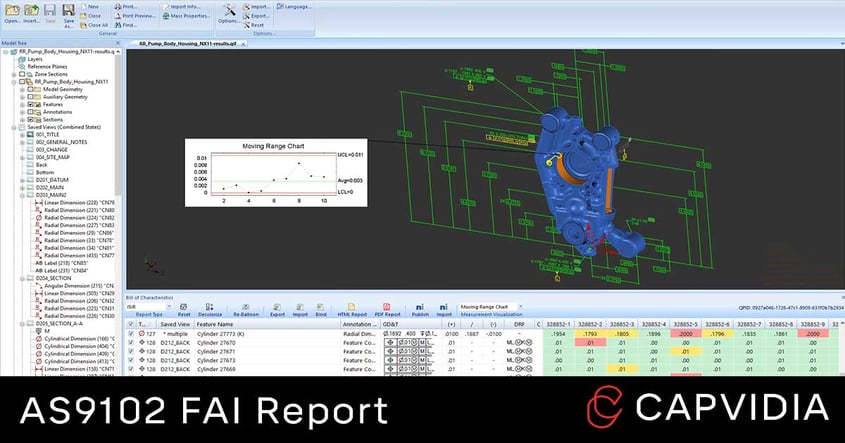This screenshot has width=845, height=443.
Task: Click the 328852-1 column header
Action: point(558,324)
